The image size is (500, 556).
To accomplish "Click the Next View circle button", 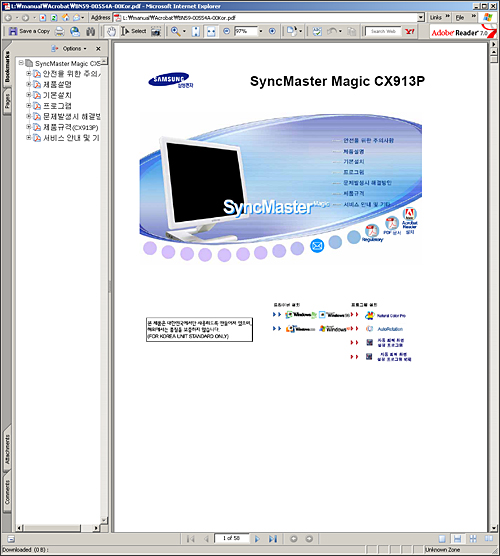I will pyautogui.click(x=309, y=539).
